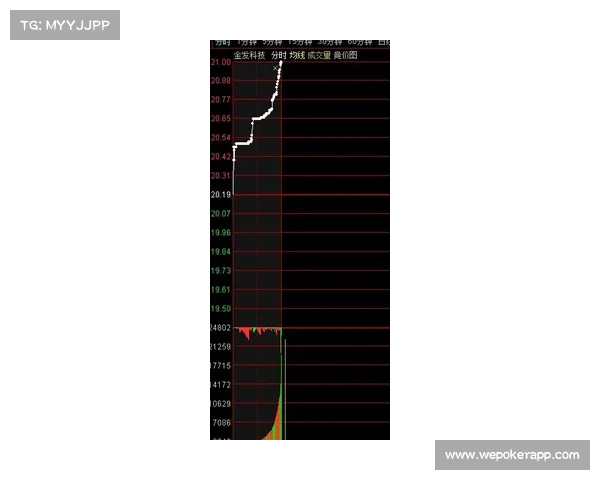Open the 15分钟 chart tab
This screenshot has width=600, height=480.
tap(300, 42)
